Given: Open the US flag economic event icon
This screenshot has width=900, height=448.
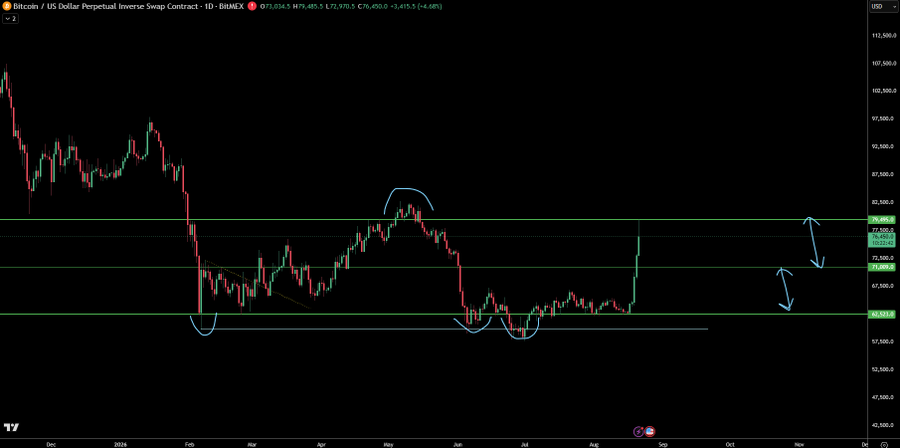Looking at the screenshot, I should pyautogui.click(x=650, y=431).
